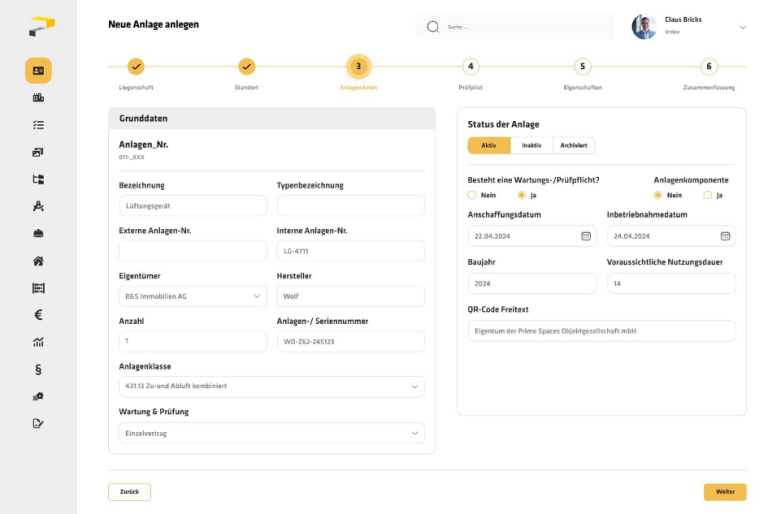The width and height of the screenshot is (768, 514).
Task: Open the checklist tasks sidebar icon
Action: click(38, 125)
